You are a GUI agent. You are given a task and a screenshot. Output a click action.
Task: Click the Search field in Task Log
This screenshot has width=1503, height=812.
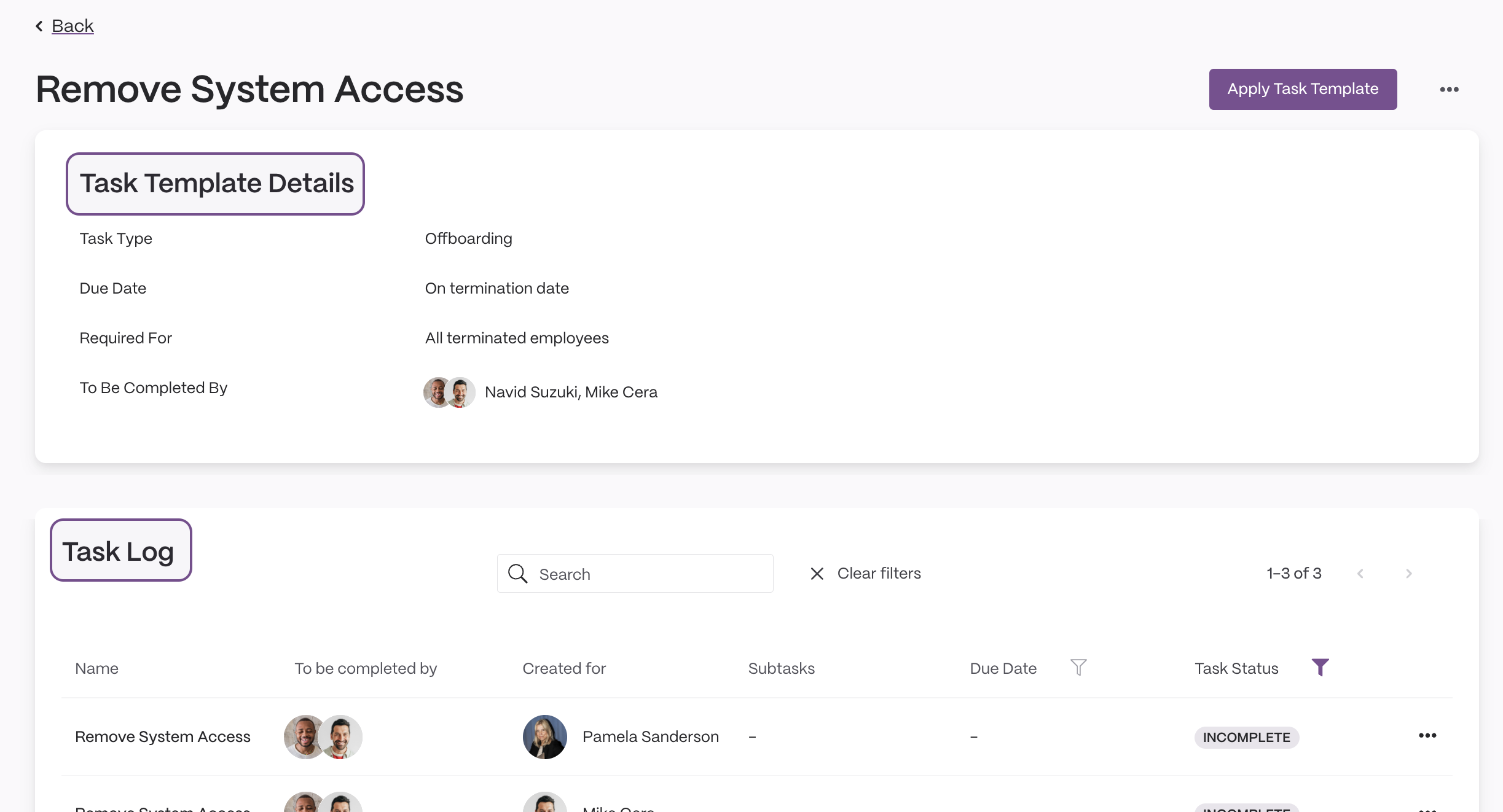coord(635,574)
